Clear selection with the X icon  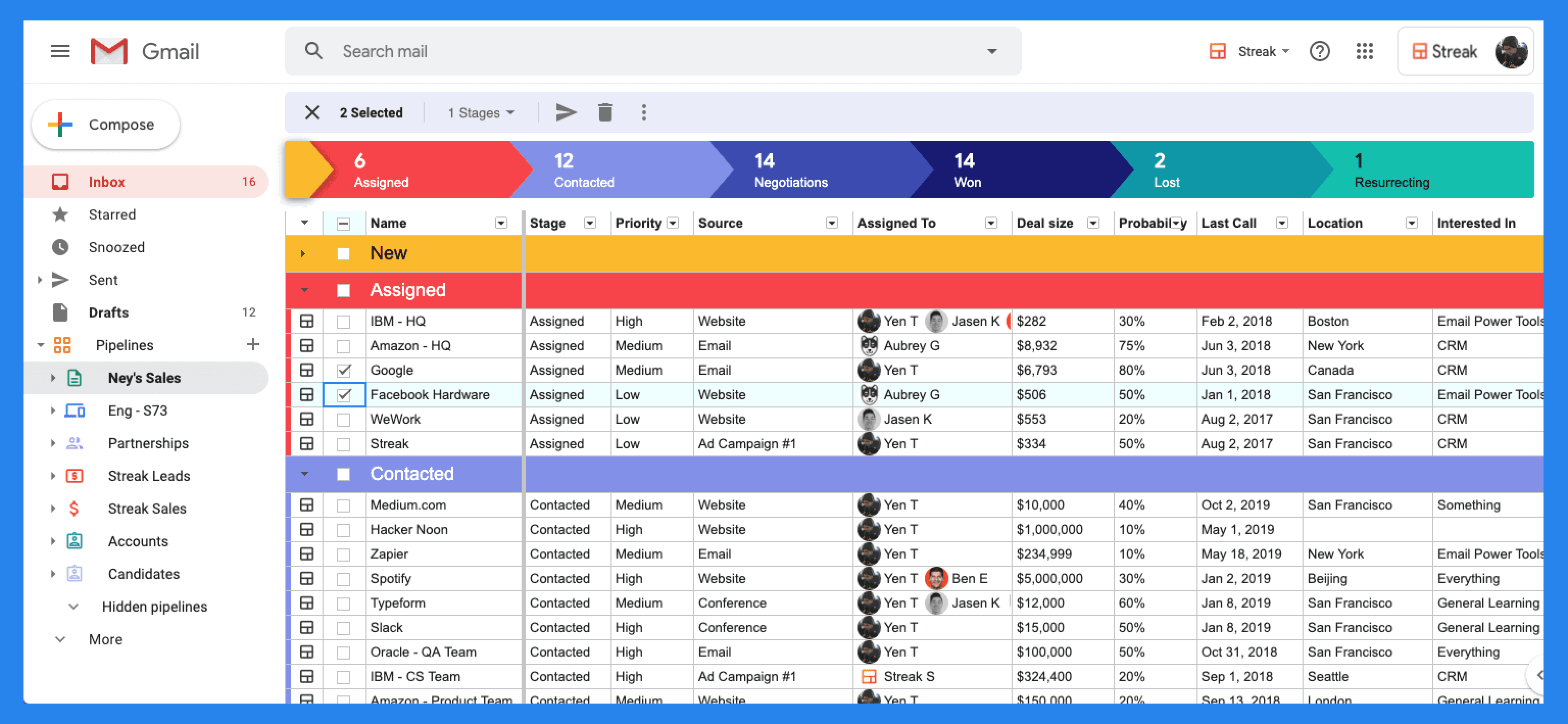[312, 112]
